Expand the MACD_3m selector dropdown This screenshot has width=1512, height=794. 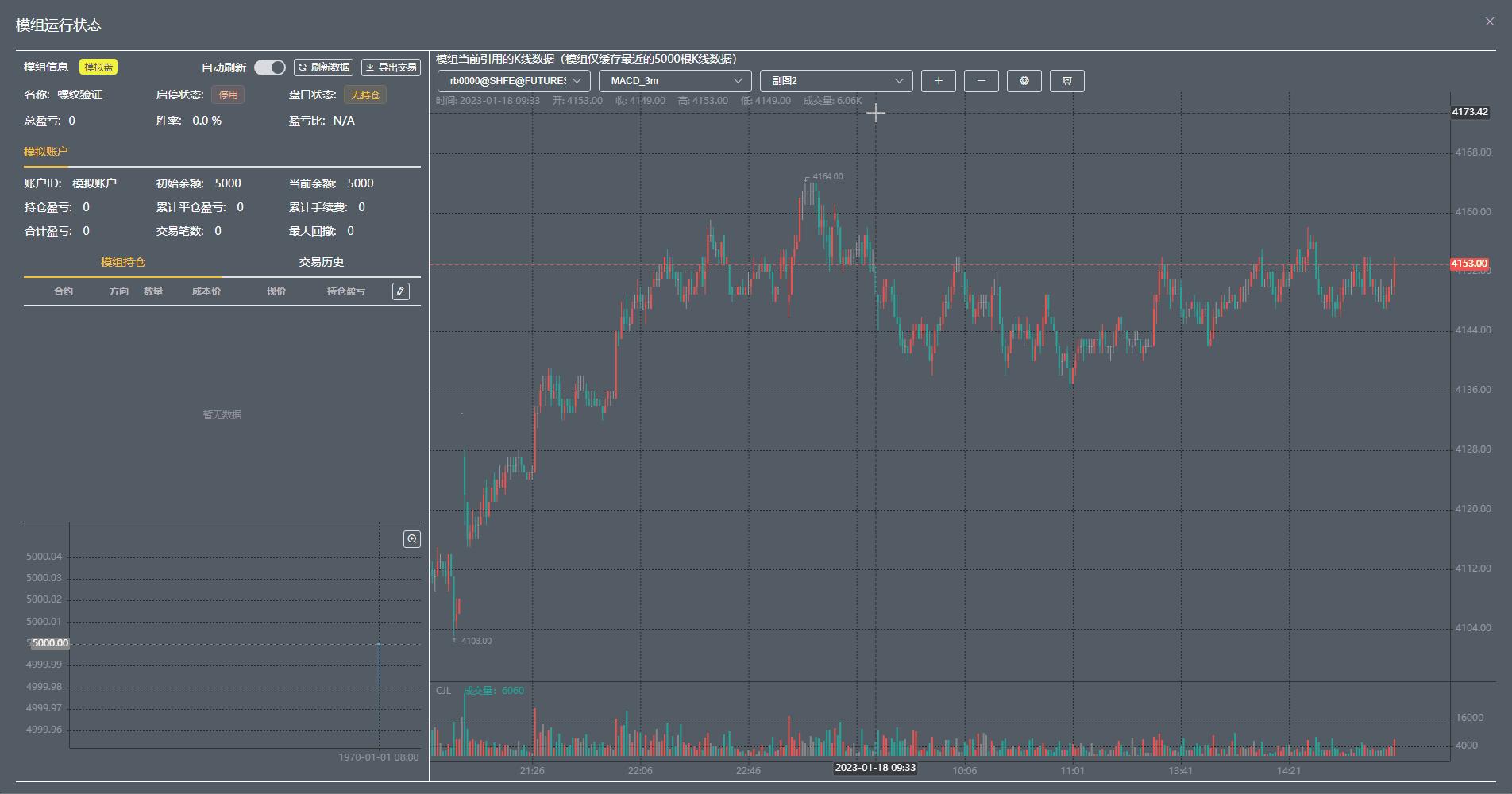point(675,81)
